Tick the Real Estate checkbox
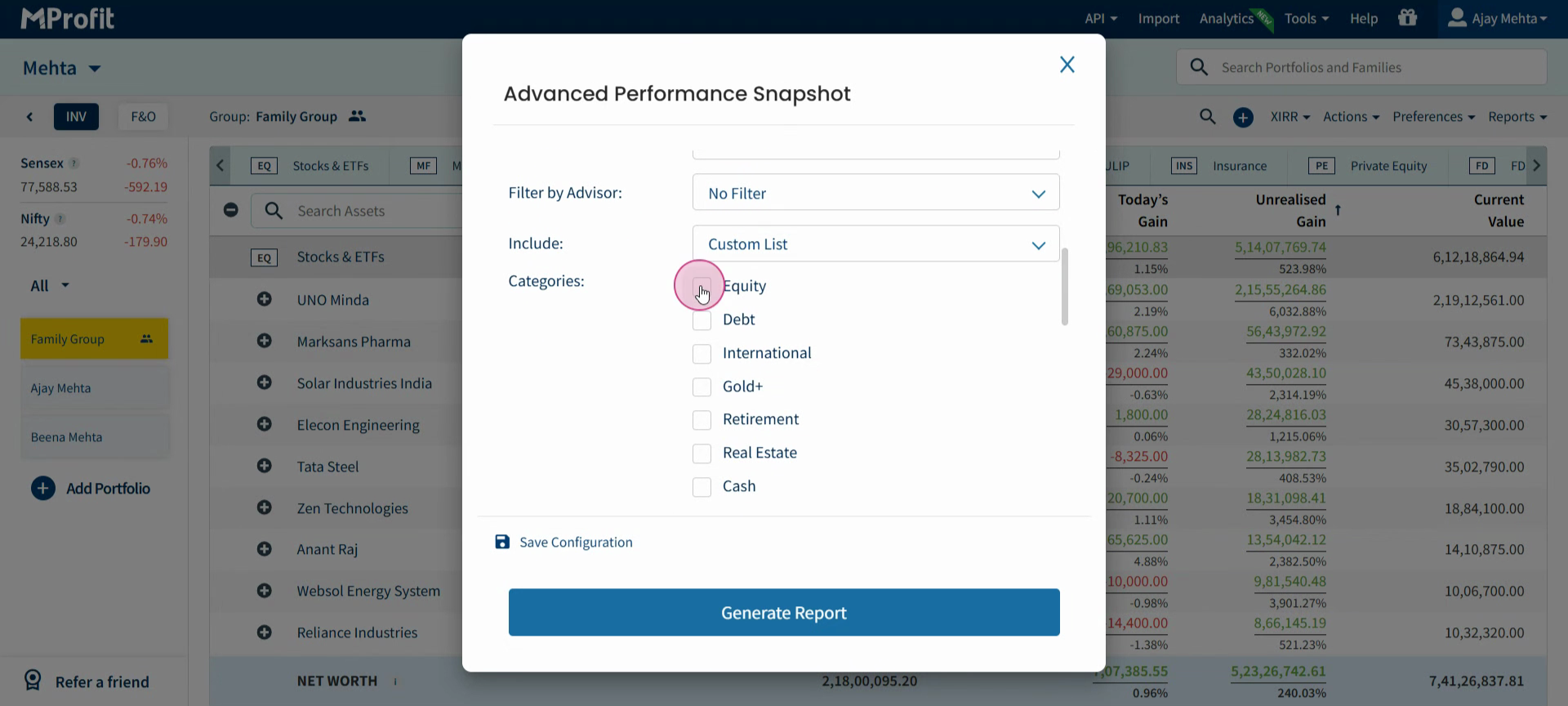1568x706 pixels. [x=702, y=454]
